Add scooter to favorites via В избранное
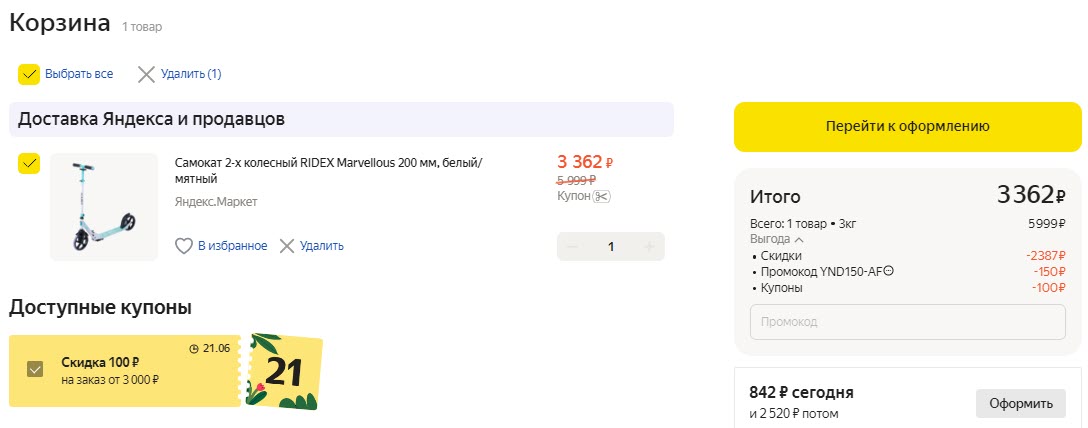The image size is (1088, 428). point(232,246)
